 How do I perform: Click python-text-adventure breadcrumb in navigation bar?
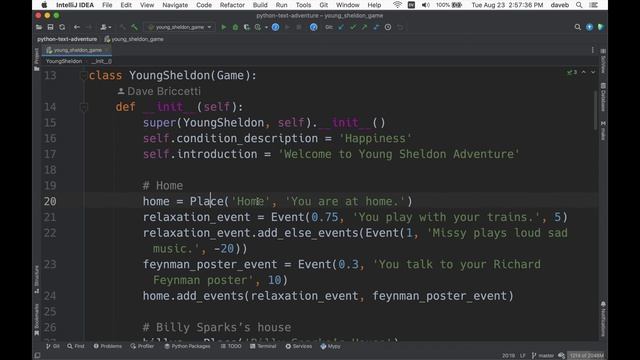coord(67,39)
